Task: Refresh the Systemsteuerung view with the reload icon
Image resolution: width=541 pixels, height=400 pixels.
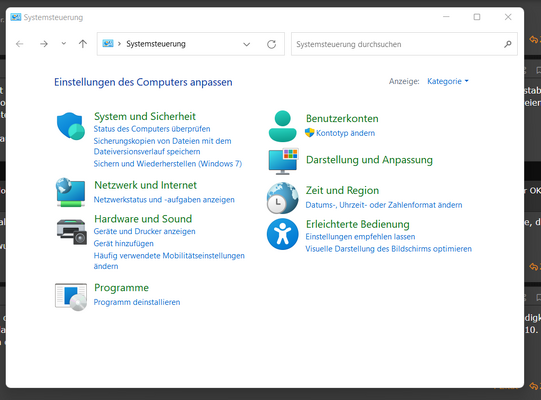Action: tap(272, 44)
